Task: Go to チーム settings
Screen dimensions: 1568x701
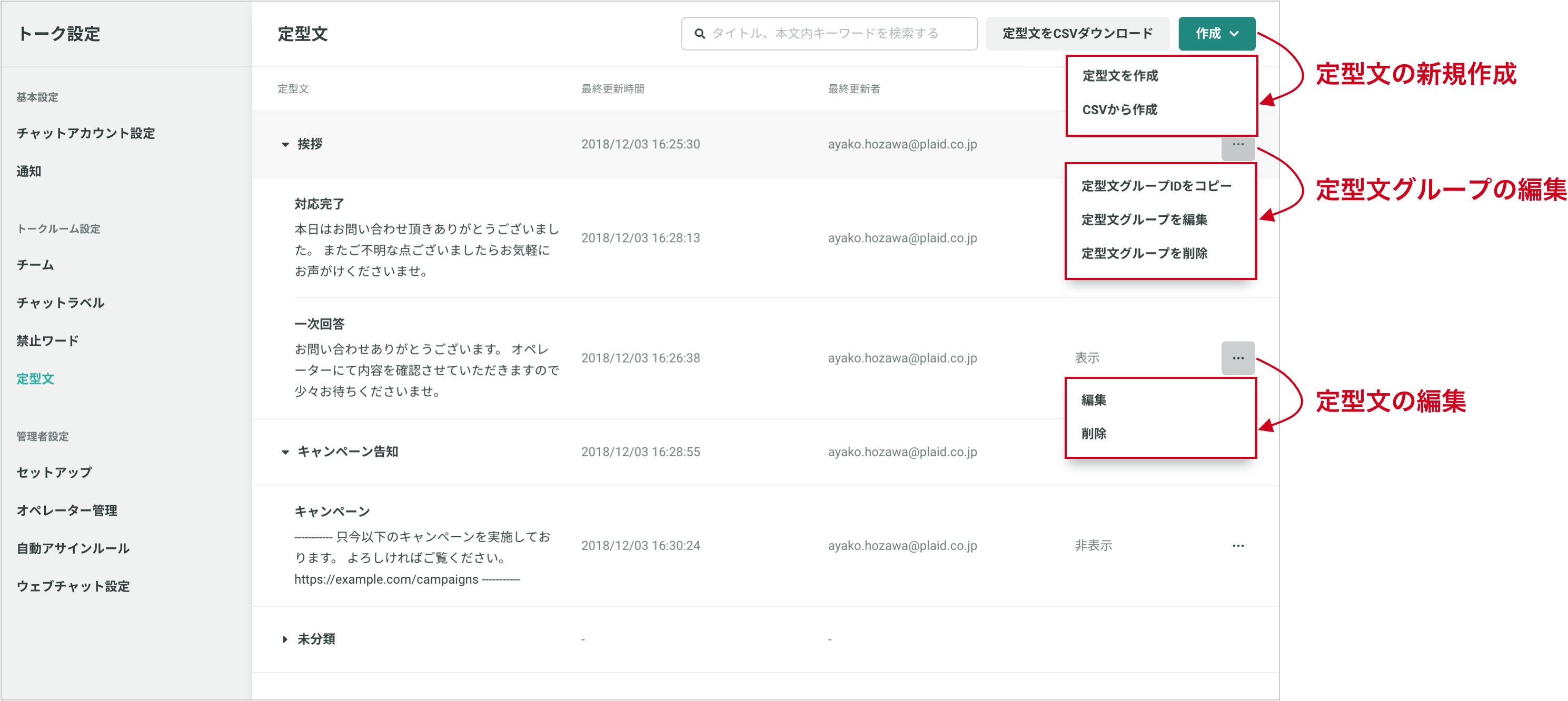Action: (35, 265)
